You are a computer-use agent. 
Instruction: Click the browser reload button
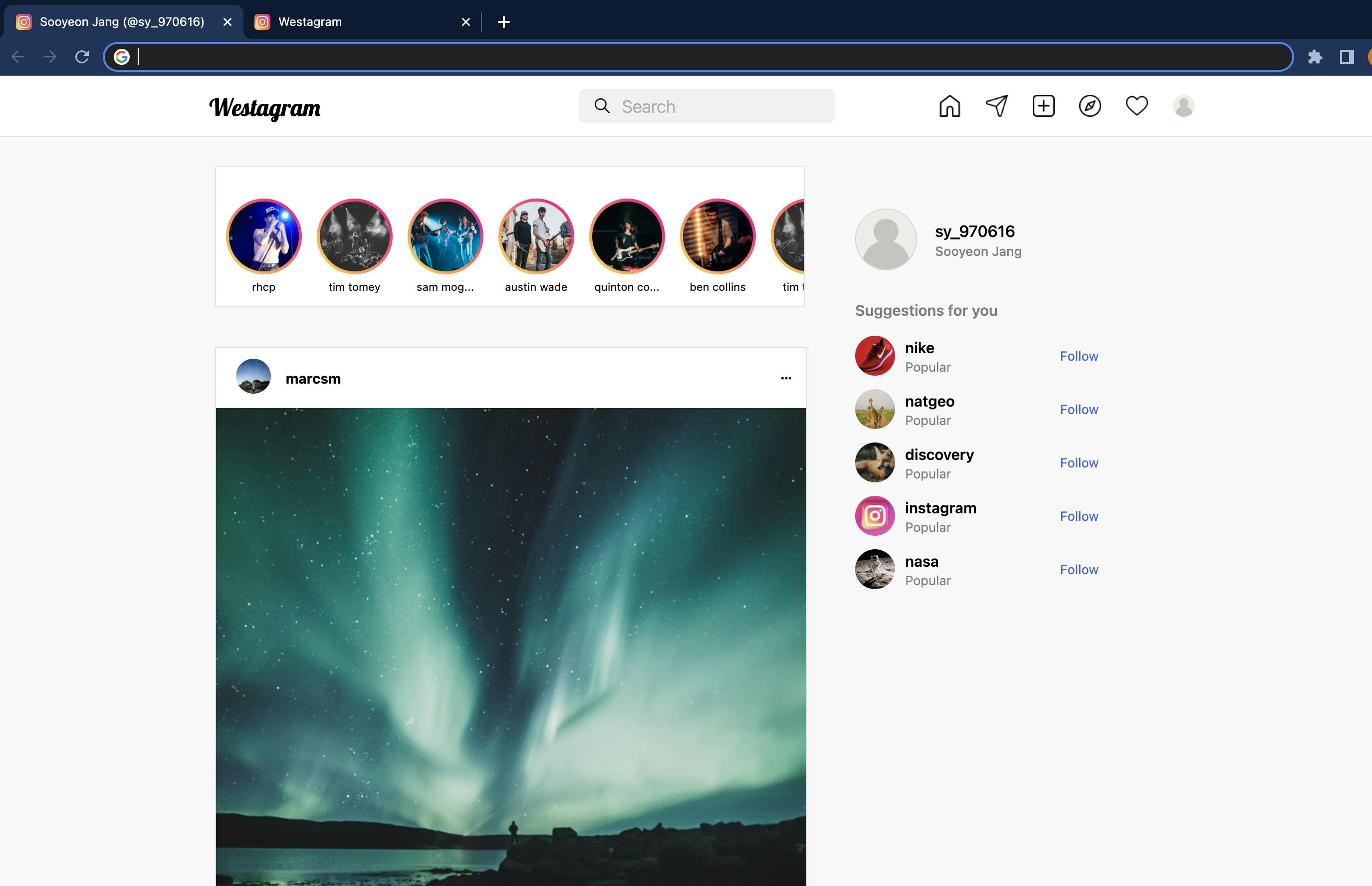tap(82, 56)
